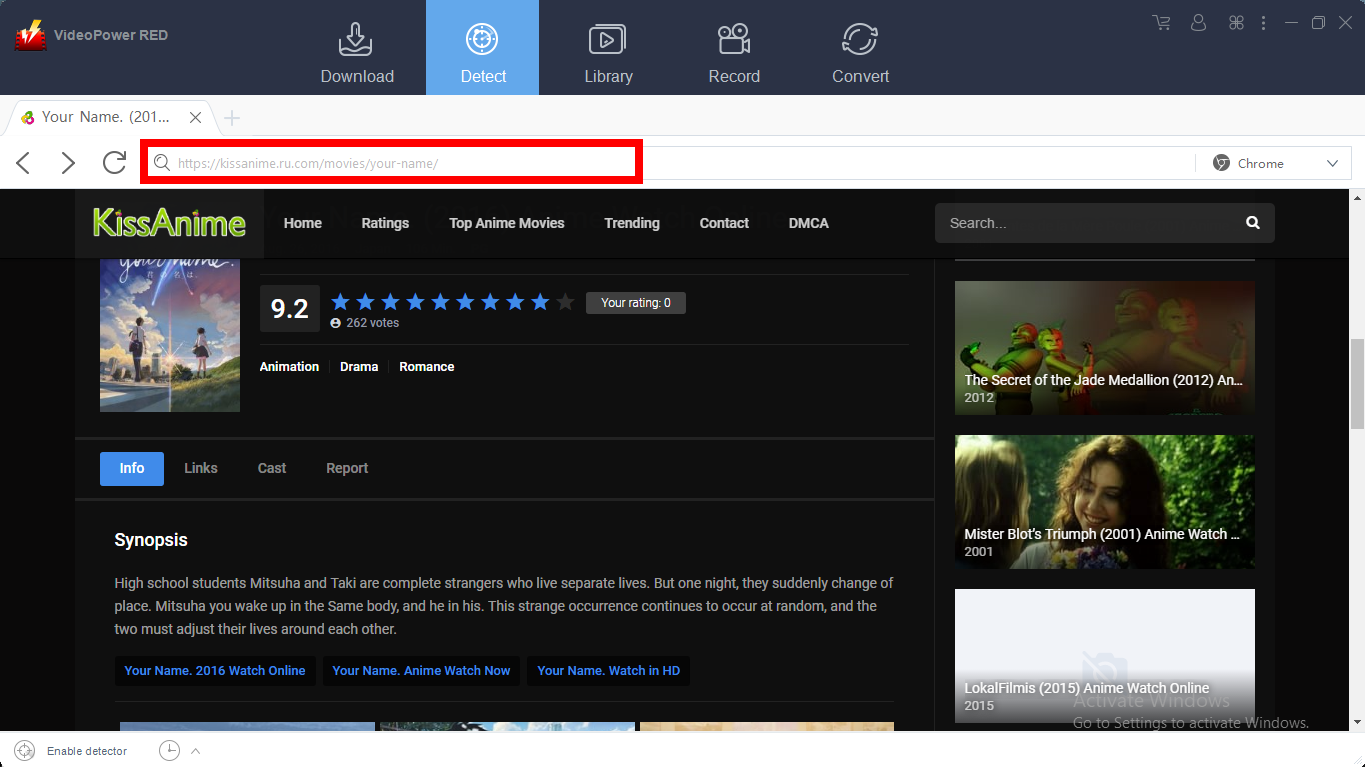Open the scheduled task clock icon
The width and height of the screenshot is (1365, 767).
coord(169,751)
